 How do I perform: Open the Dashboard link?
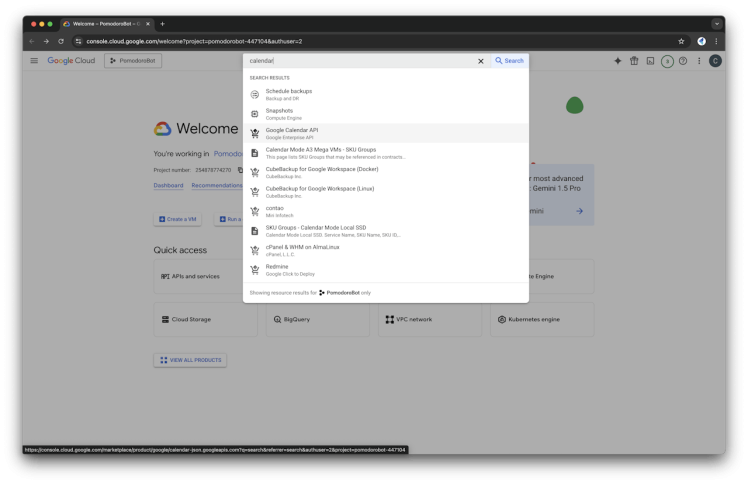(x=168, y=185)
